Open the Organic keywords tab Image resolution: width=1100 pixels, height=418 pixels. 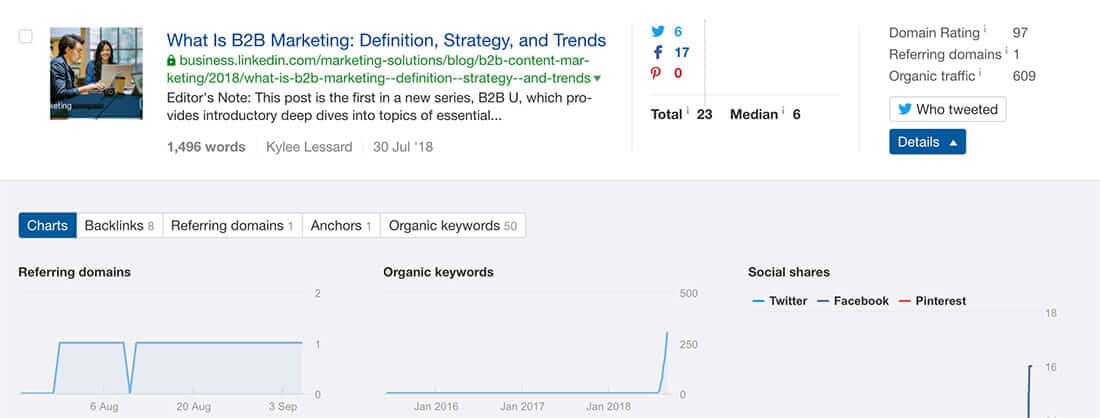pyautogui.click(x=452, y=225)
